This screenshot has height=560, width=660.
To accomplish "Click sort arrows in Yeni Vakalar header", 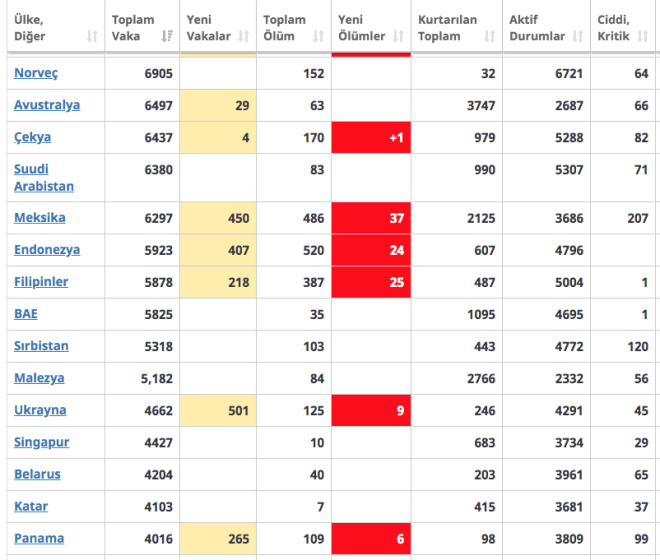I will (x=243, y=37).
